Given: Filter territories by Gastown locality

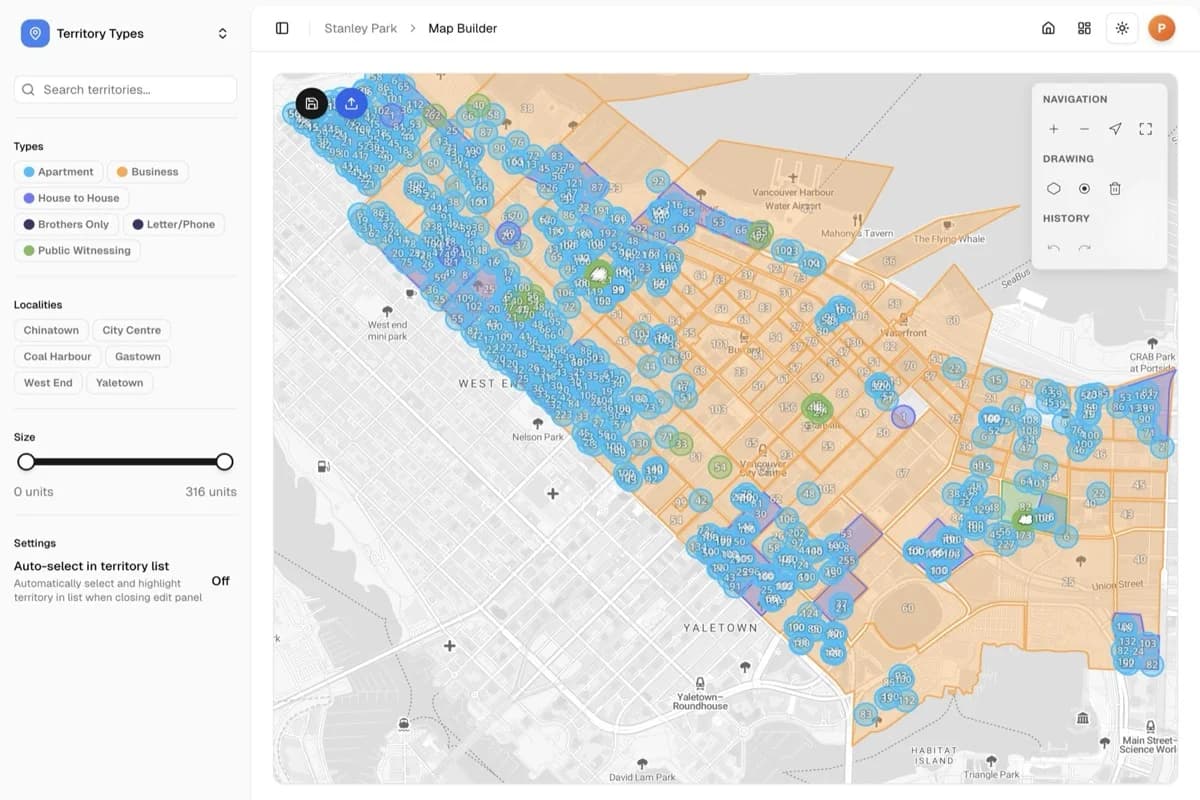Looking at the screenshot, I should 137,356.
